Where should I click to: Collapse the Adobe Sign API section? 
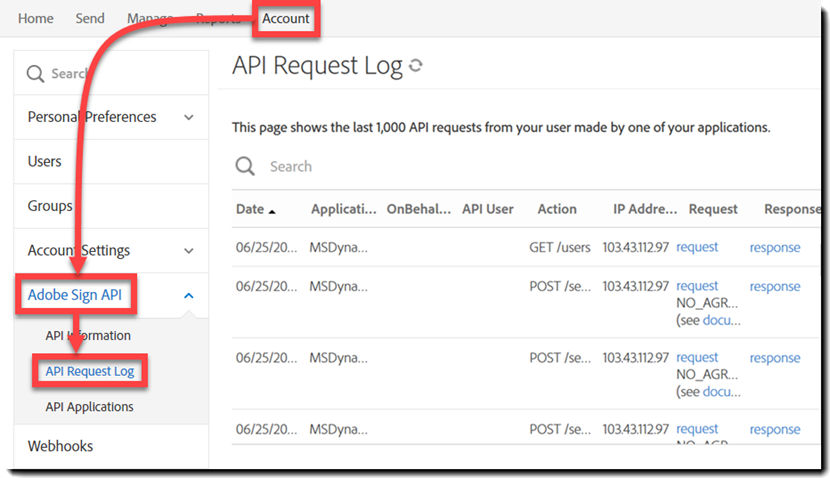189,295
